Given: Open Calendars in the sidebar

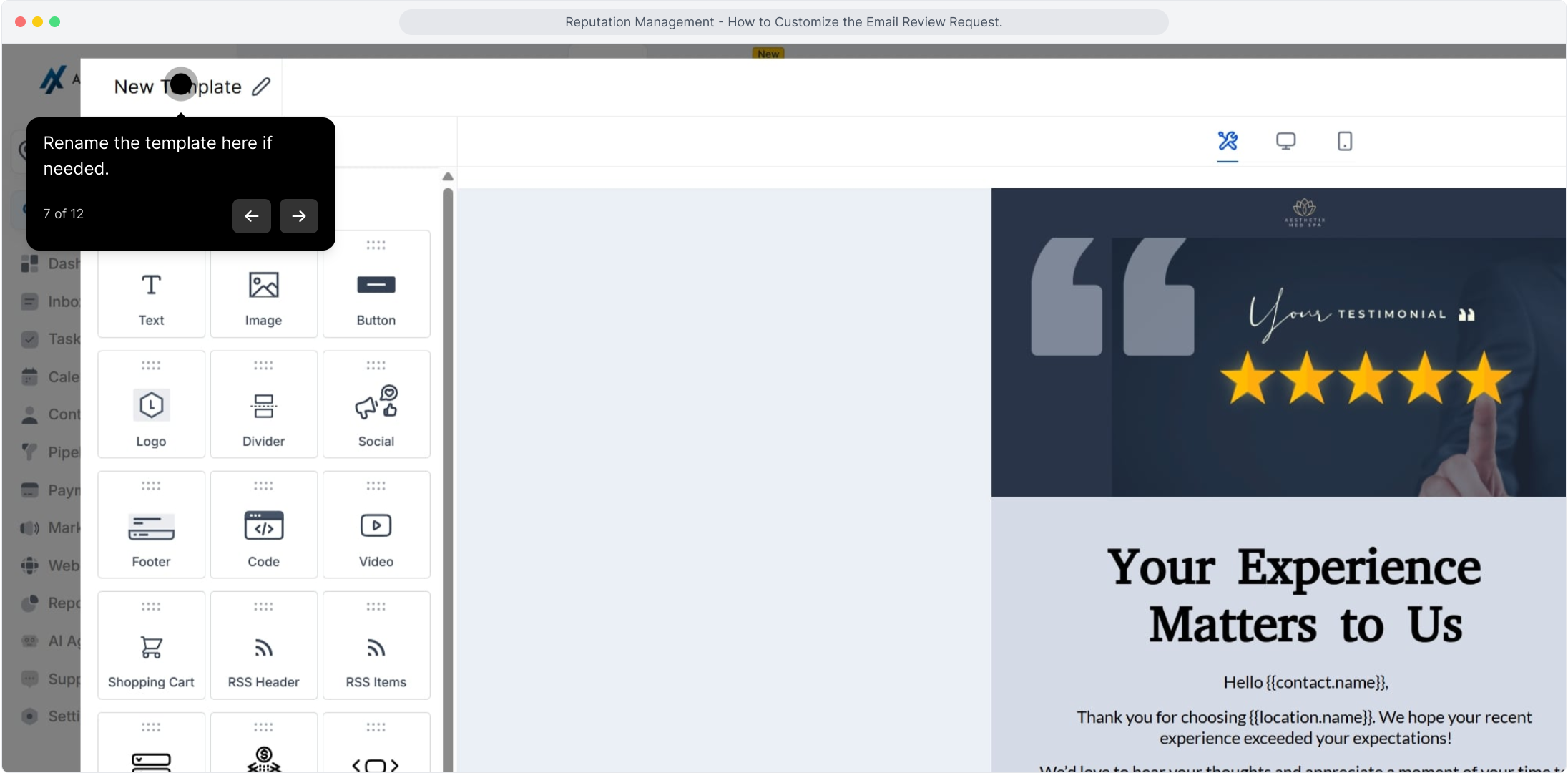Looking at the screenshot, I should (x=50, y=376).
